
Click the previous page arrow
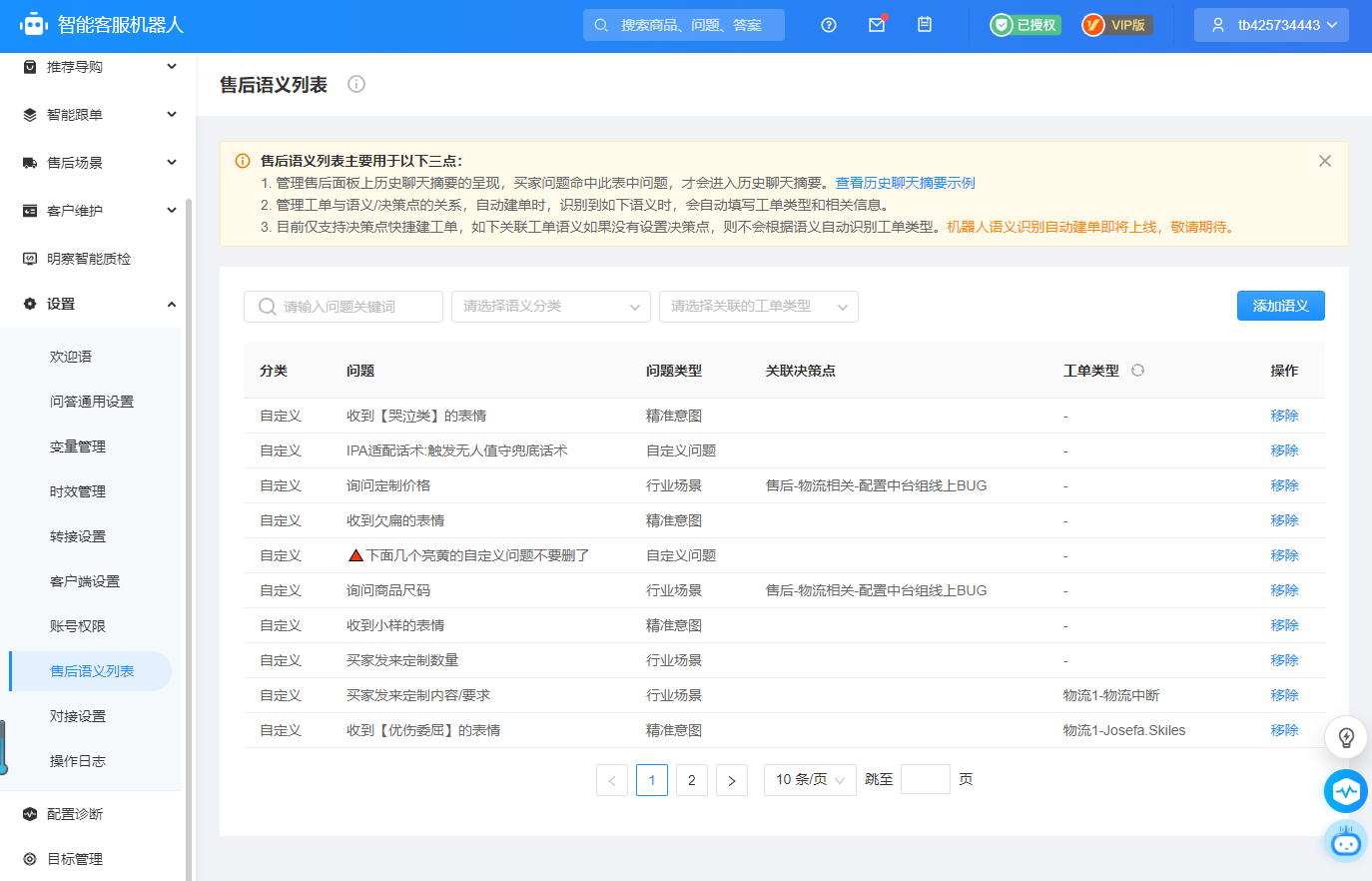(x=612, y=780)
